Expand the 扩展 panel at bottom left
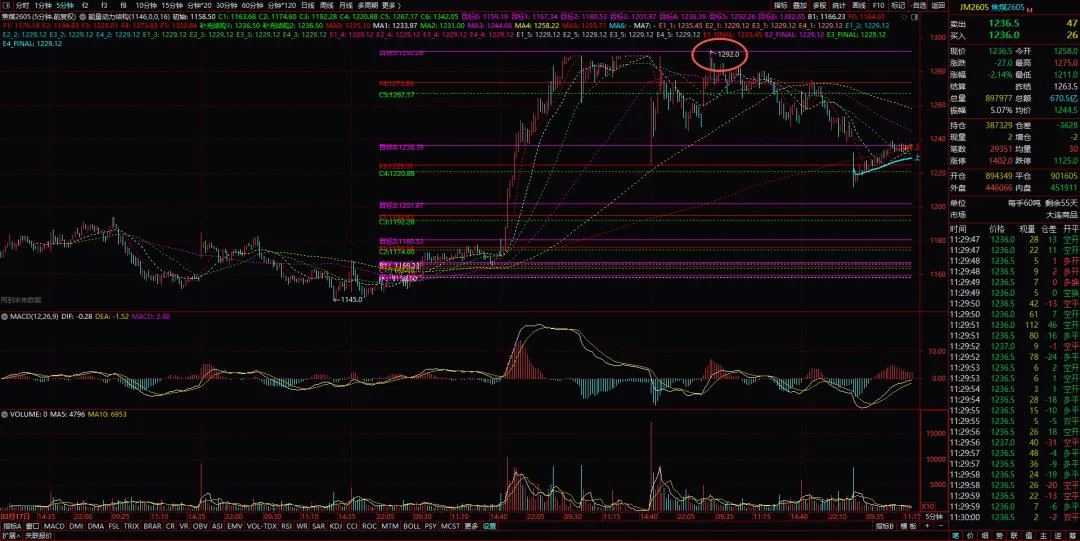Image resolution: width=1080 pixels, height=541 pixels. [x=10, y=535]
